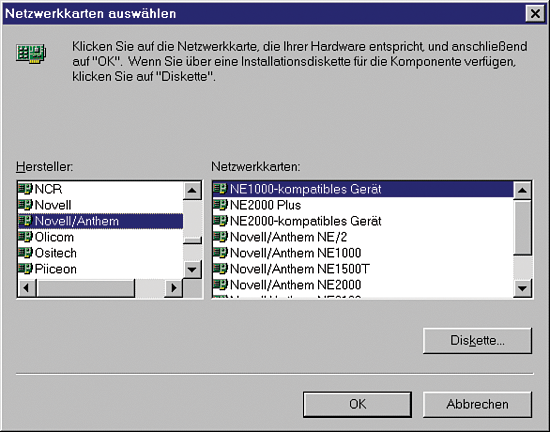
Task: Pick Piiceon from the manufacturer list
Action: point(100,269)
